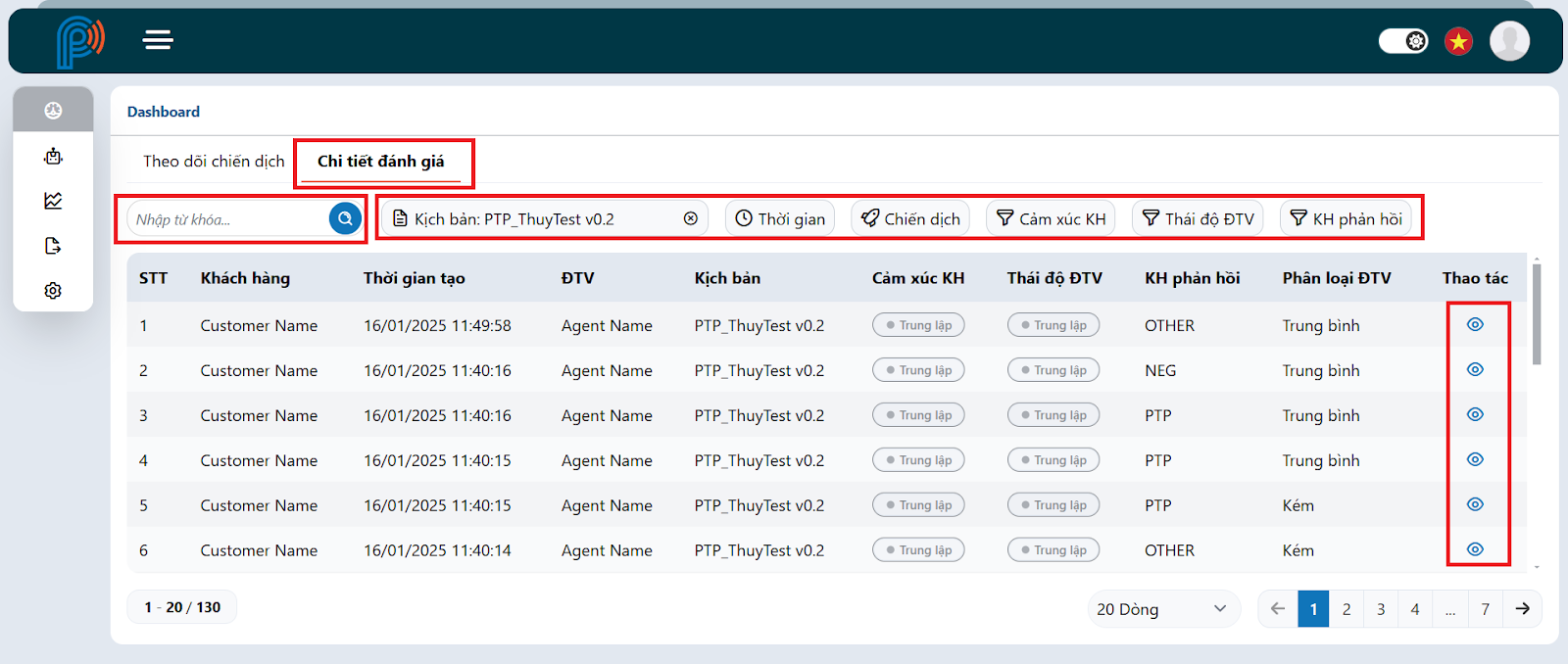Select page 1 in pagination

coord(1313,609)
